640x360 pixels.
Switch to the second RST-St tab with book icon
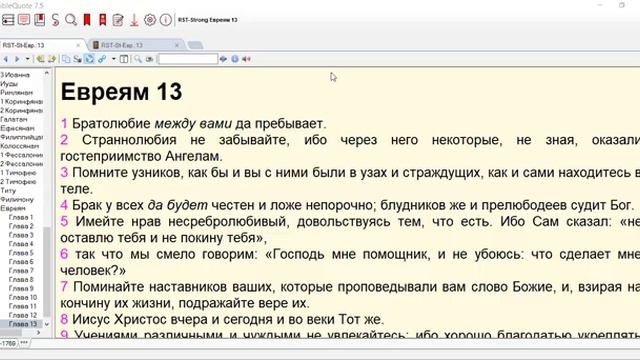[122, 45]
